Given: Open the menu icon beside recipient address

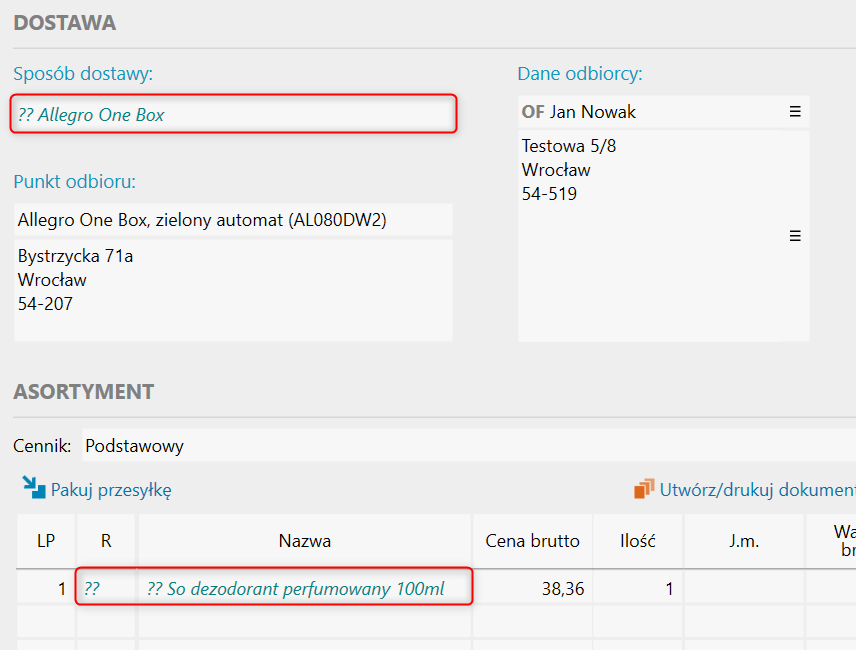Looking at the screenshot, I should click(795, 236).
